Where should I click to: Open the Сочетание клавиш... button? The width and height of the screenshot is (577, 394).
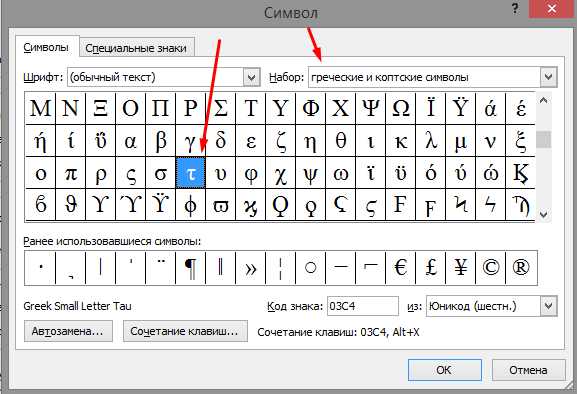185,331
